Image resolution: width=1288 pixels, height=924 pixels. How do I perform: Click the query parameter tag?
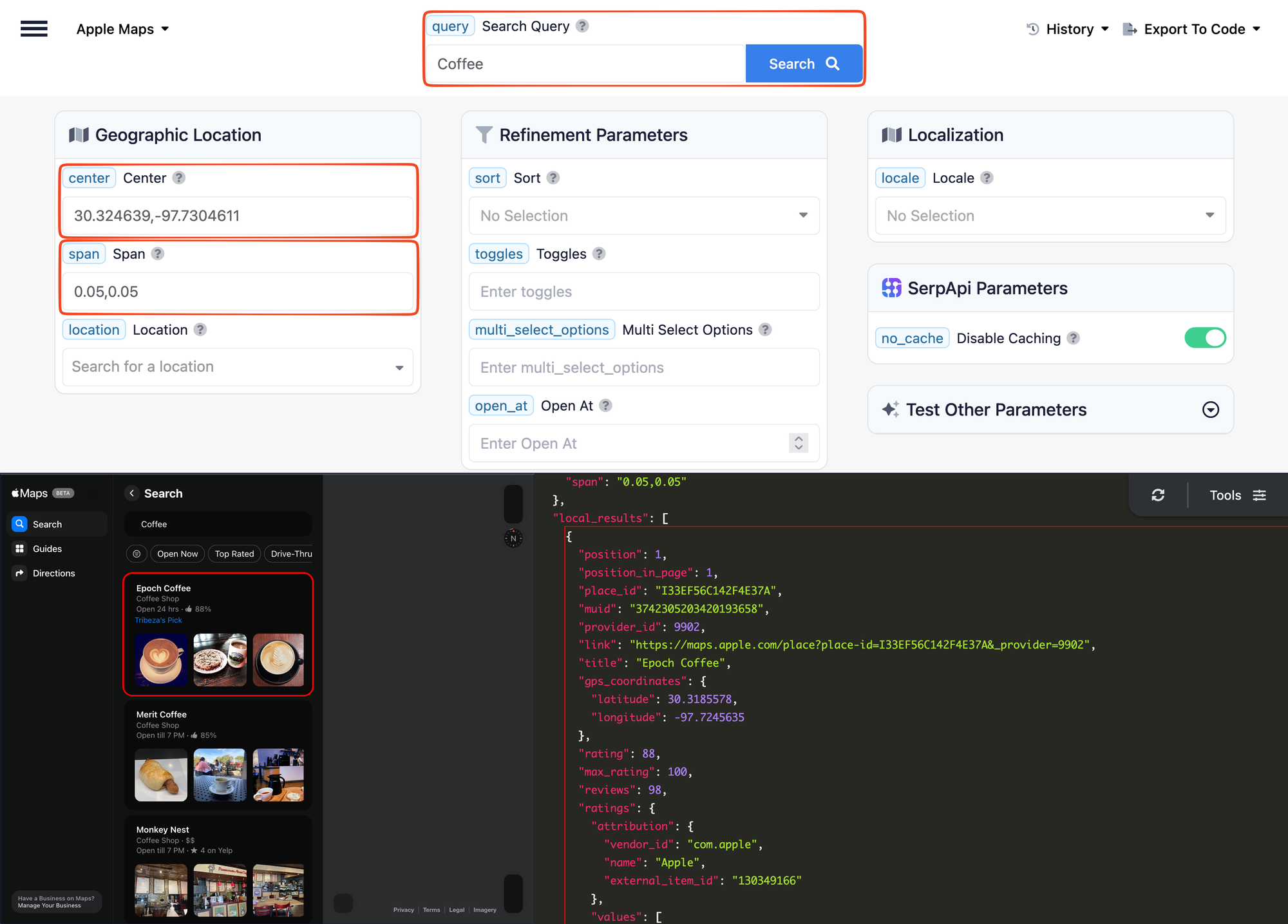pos(450,26)
